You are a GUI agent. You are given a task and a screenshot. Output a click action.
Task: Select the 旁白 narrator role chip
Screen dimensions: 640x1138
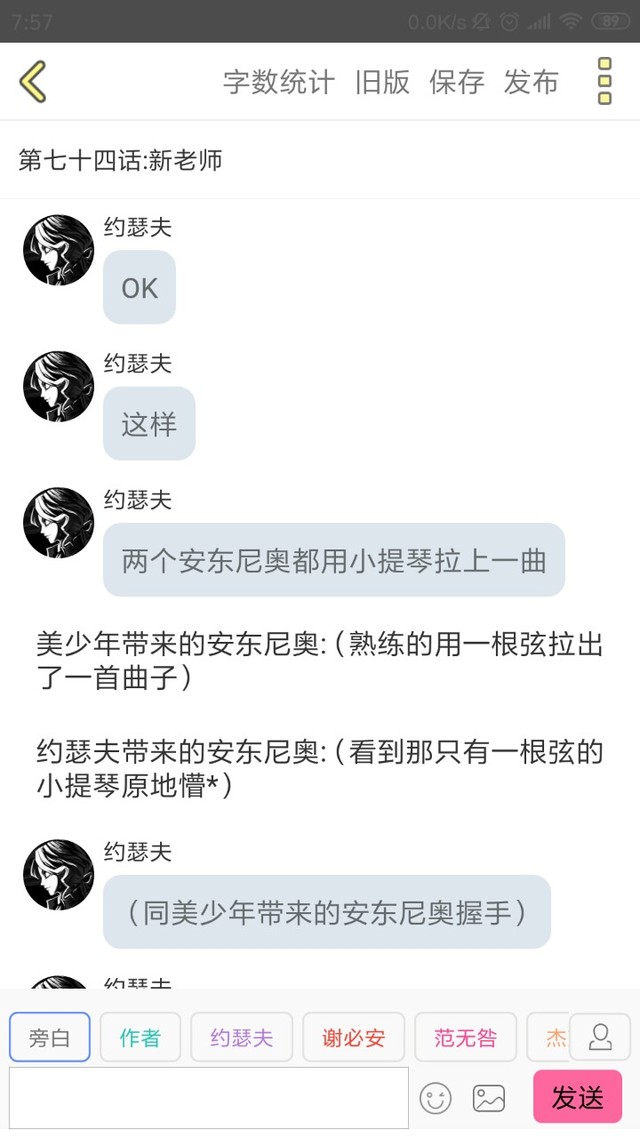click(x=49, y=1037)
